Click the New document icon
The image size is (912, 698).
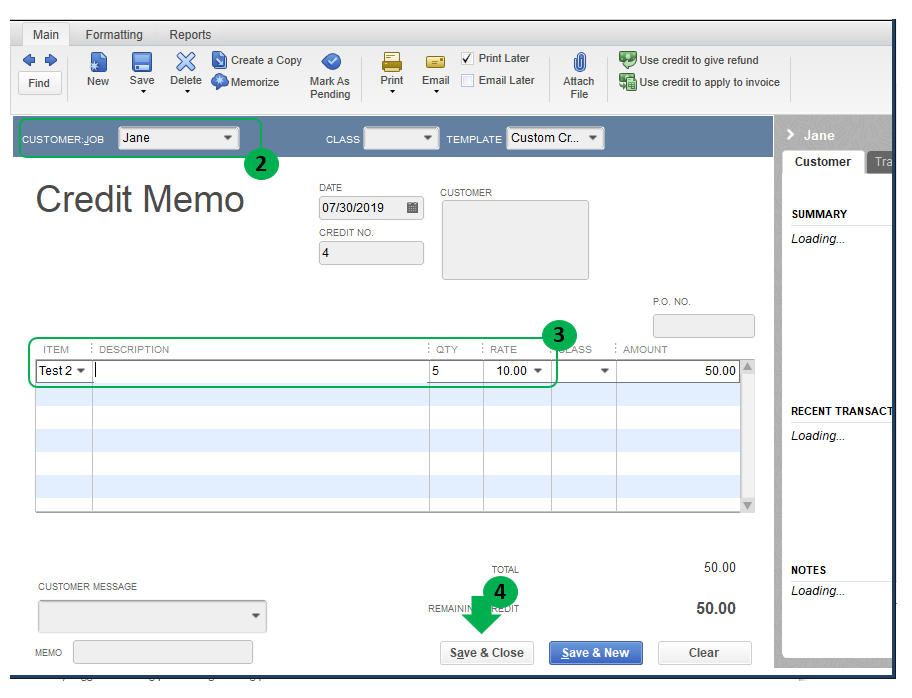pyautogui.click(x=98, y=62)
